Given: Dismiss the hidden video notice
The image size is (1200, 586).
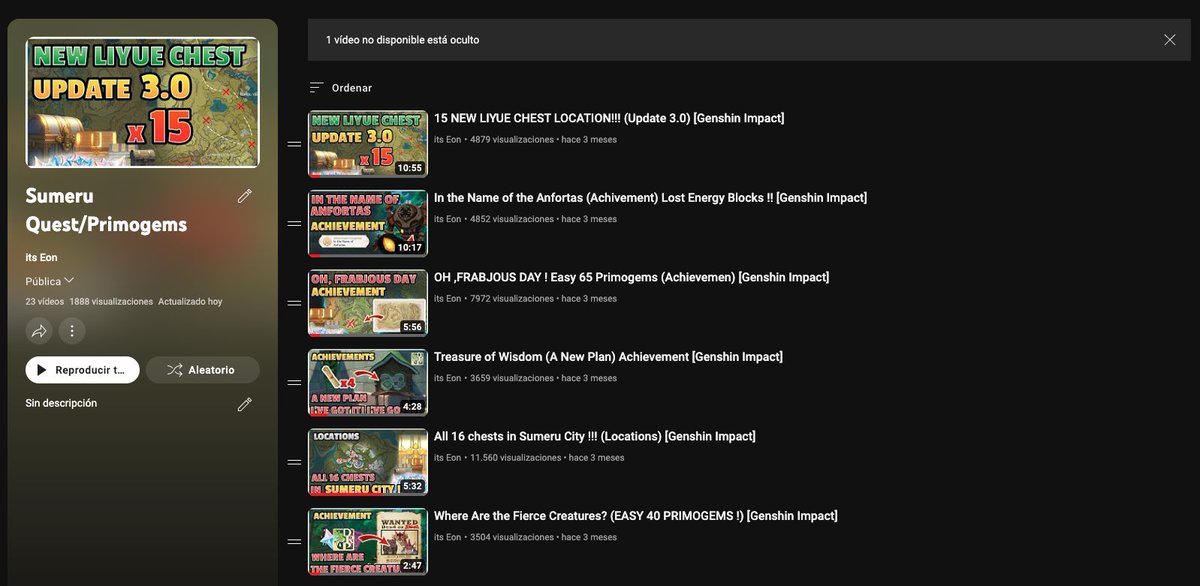Looking at the screenshot, I should click(1170, 40).
